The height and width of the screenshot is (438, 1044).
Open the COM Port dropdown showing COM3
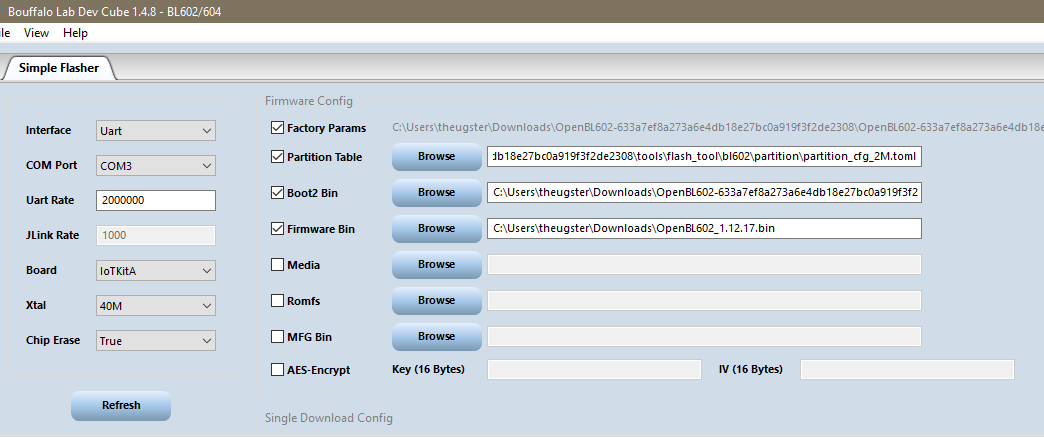pos(156,165)
